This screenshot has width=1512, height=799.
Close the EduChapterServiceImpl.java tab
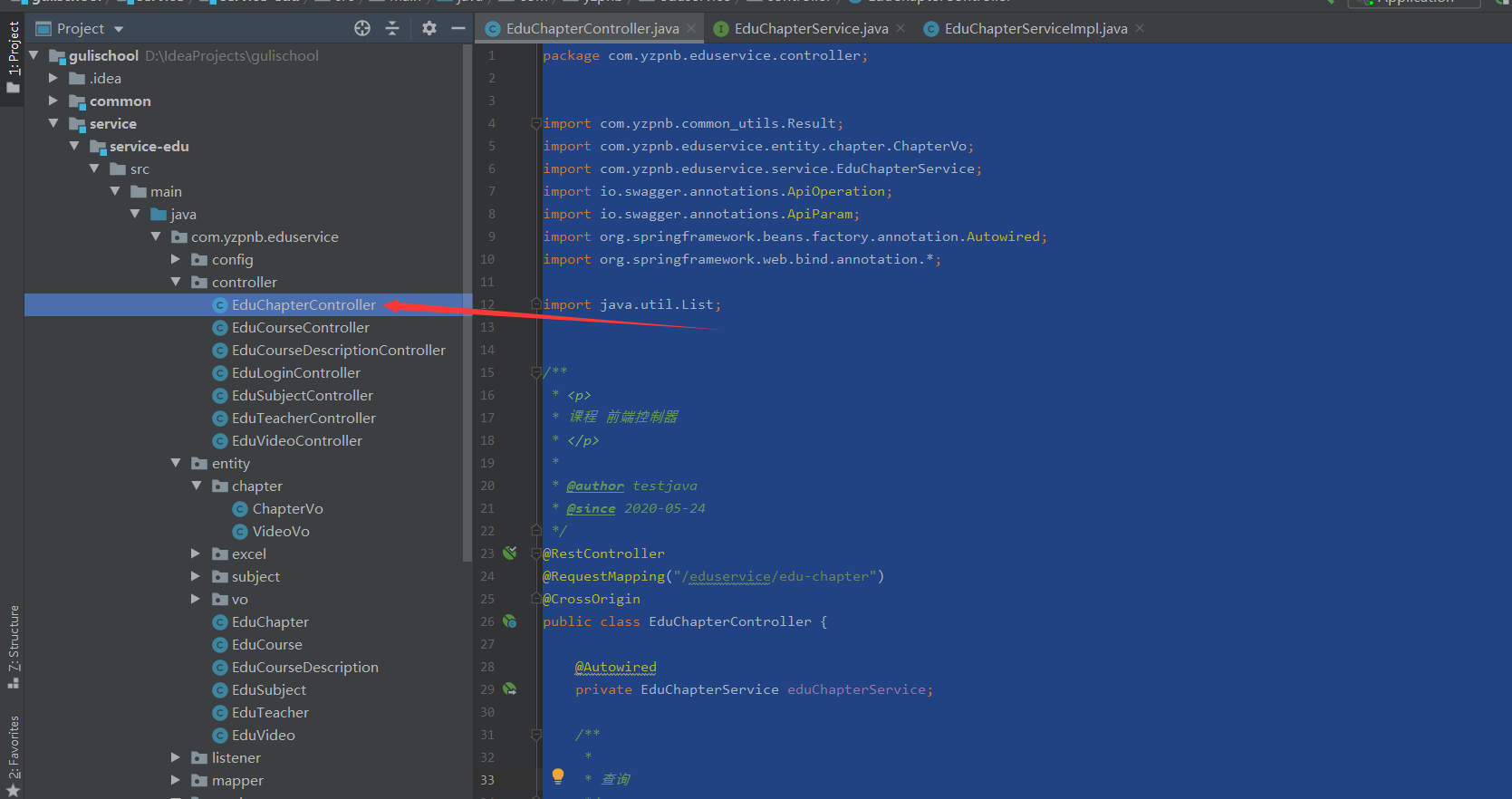(x=1140, y=29)
